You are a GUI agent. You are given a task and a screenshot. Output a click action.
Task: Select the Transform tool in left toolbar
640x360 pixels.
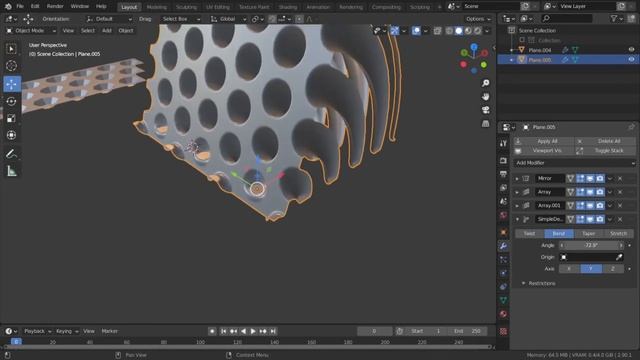[x=11, y=135]
